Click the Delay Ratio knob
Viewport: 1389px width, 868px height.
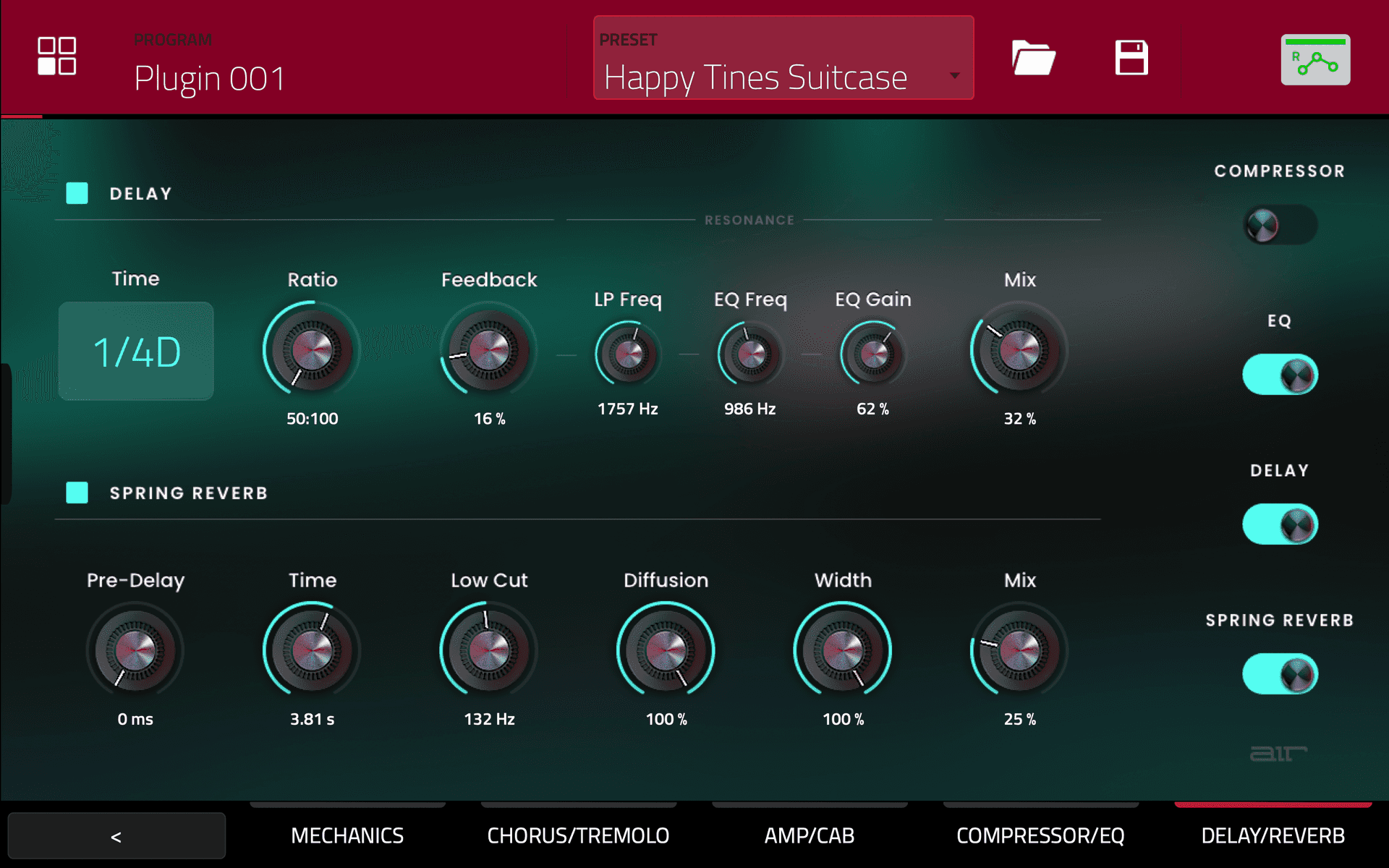pyautogui.click(x=312, y=351)
